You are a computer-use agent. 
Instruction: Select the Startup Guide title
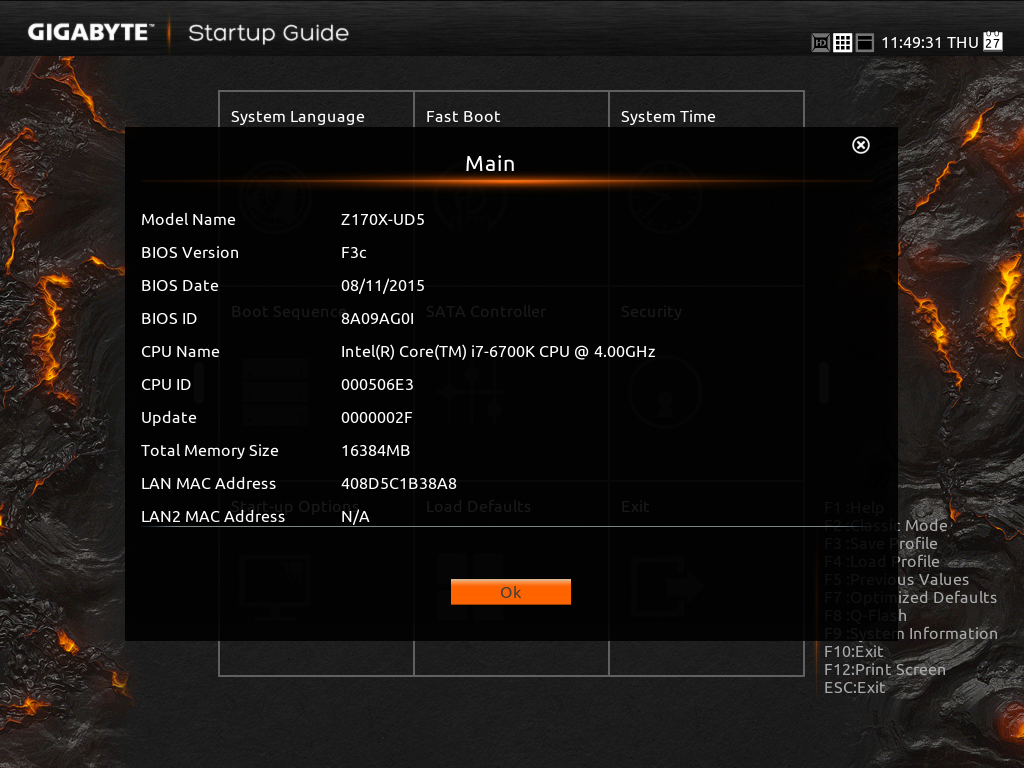click(x=268, y=33)
